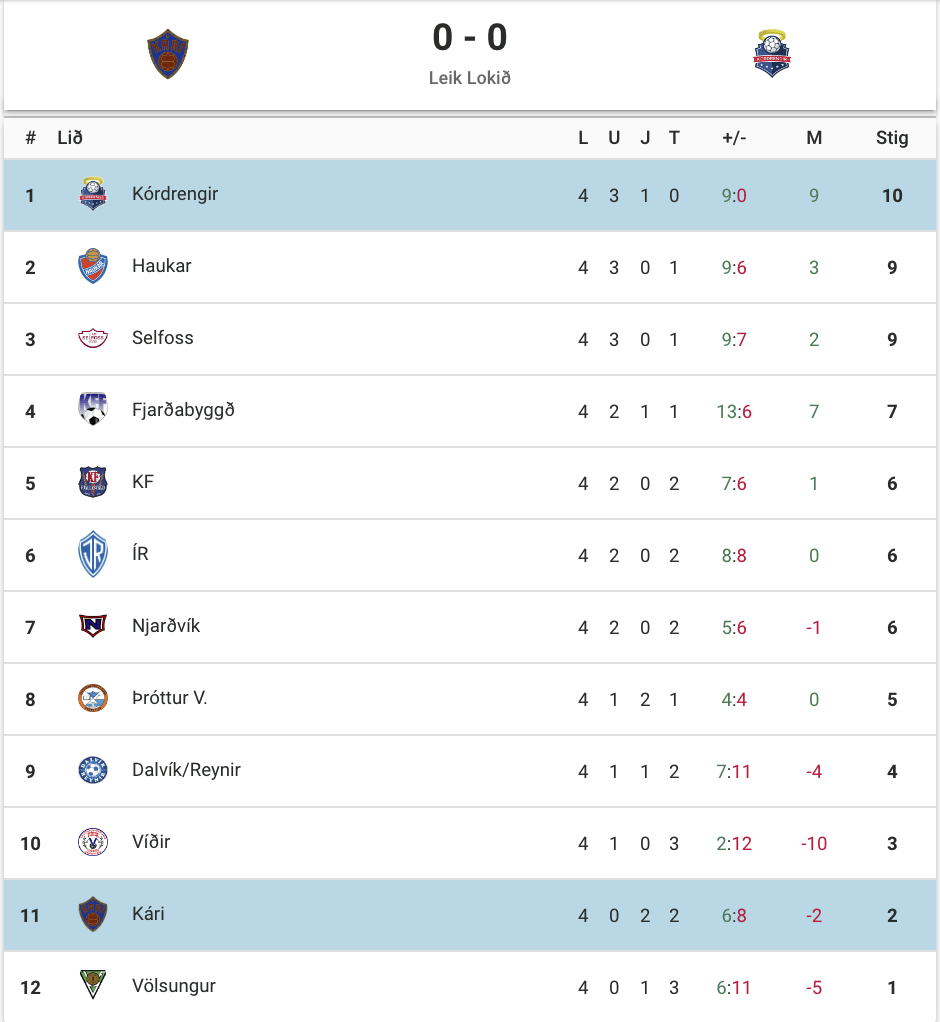
Task: Click the Völsungur team name
Action: point(173,986)
